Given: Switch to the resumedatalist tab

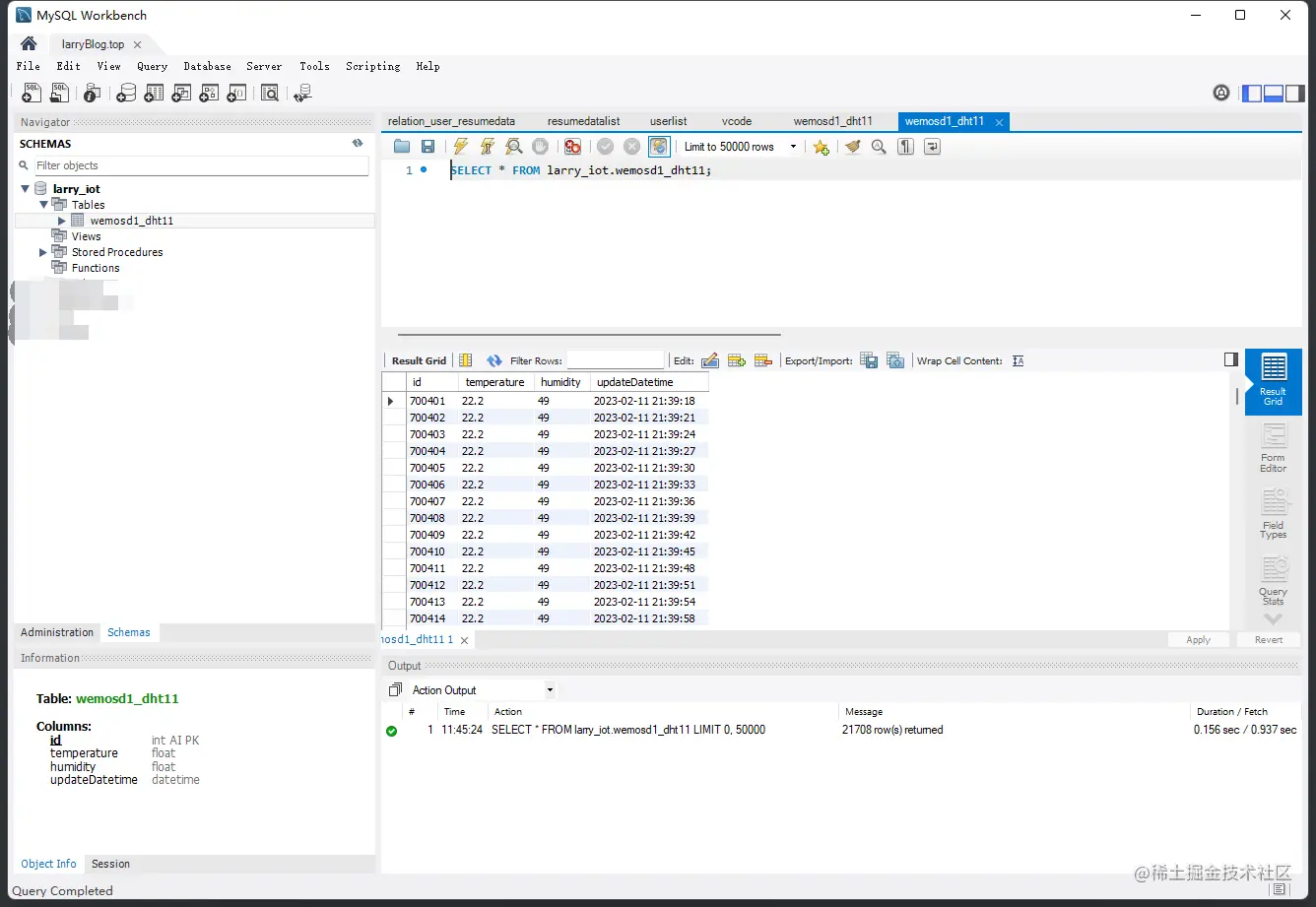Looking at the screenshot, I should [x=583, y=121].
